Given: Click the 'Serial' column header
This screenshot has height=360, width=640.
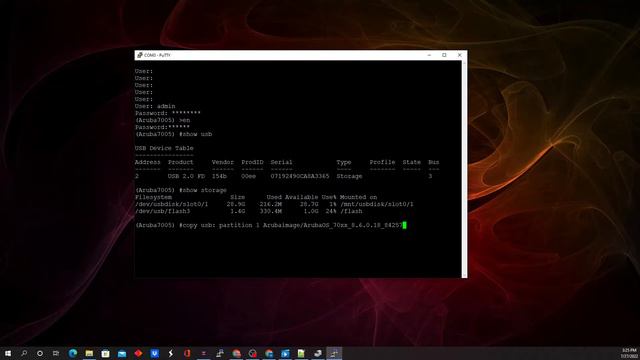Looking at the screenshot, I should point(281,162).
